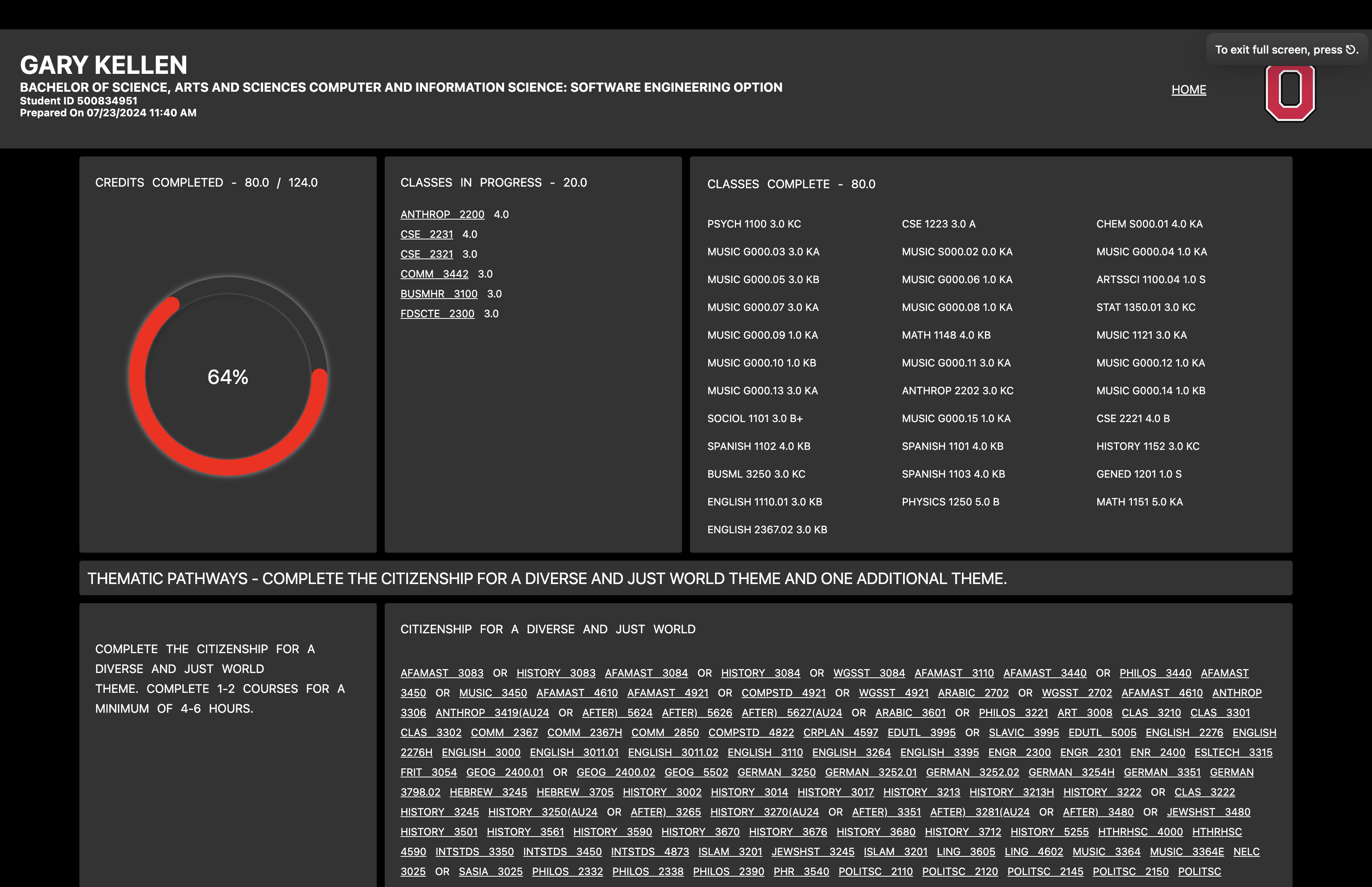
Task: Open the COMM 2367H course link
Action: point(584,732)
